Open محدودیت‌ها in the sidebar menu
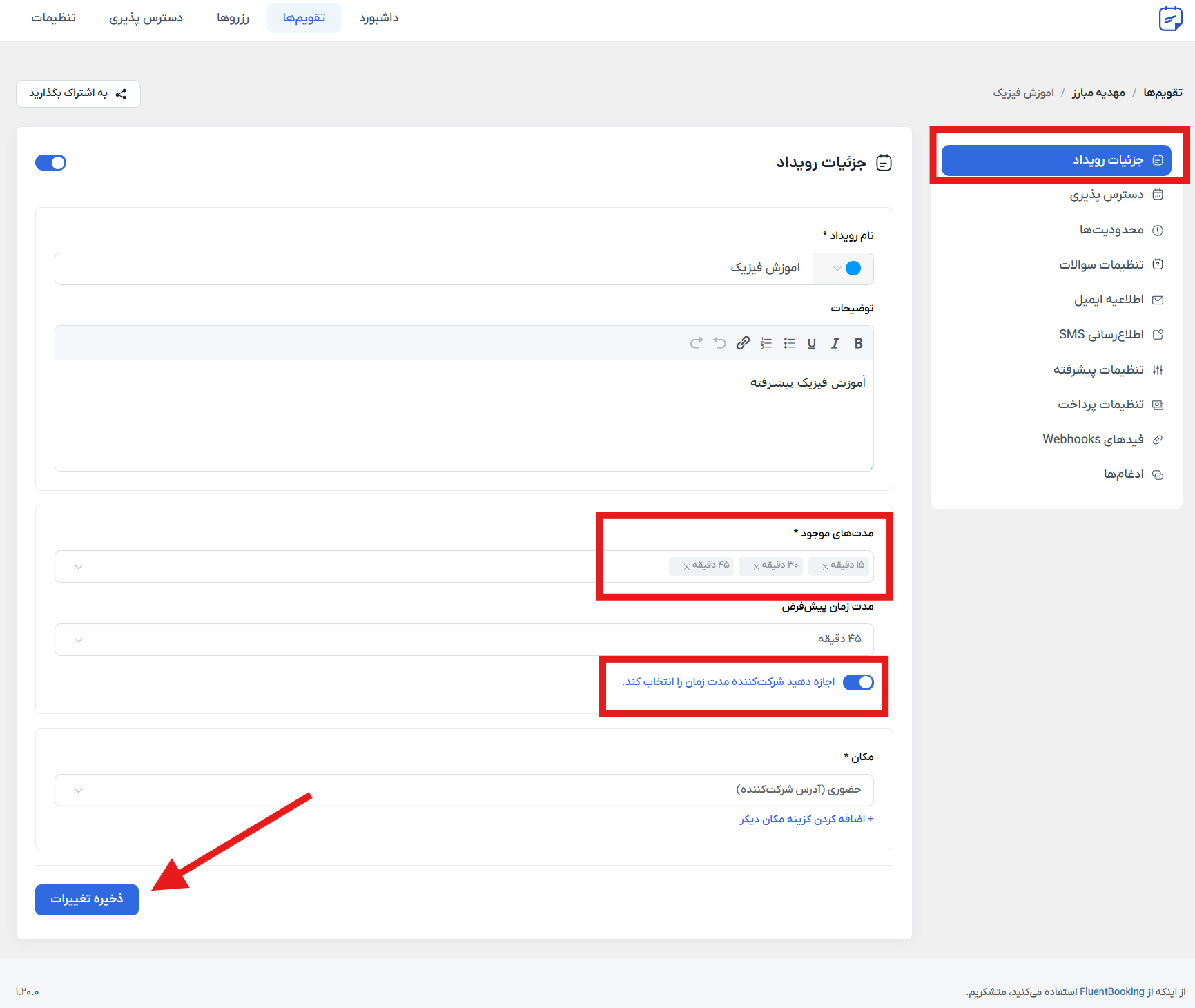 click(1111, 230)
